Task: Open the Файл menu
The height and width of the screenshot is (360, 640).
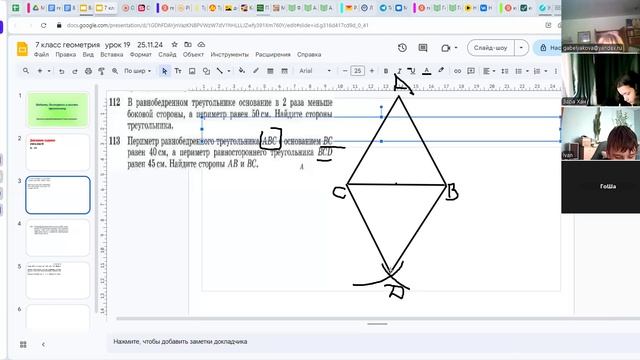Action: tap(41, 54)
